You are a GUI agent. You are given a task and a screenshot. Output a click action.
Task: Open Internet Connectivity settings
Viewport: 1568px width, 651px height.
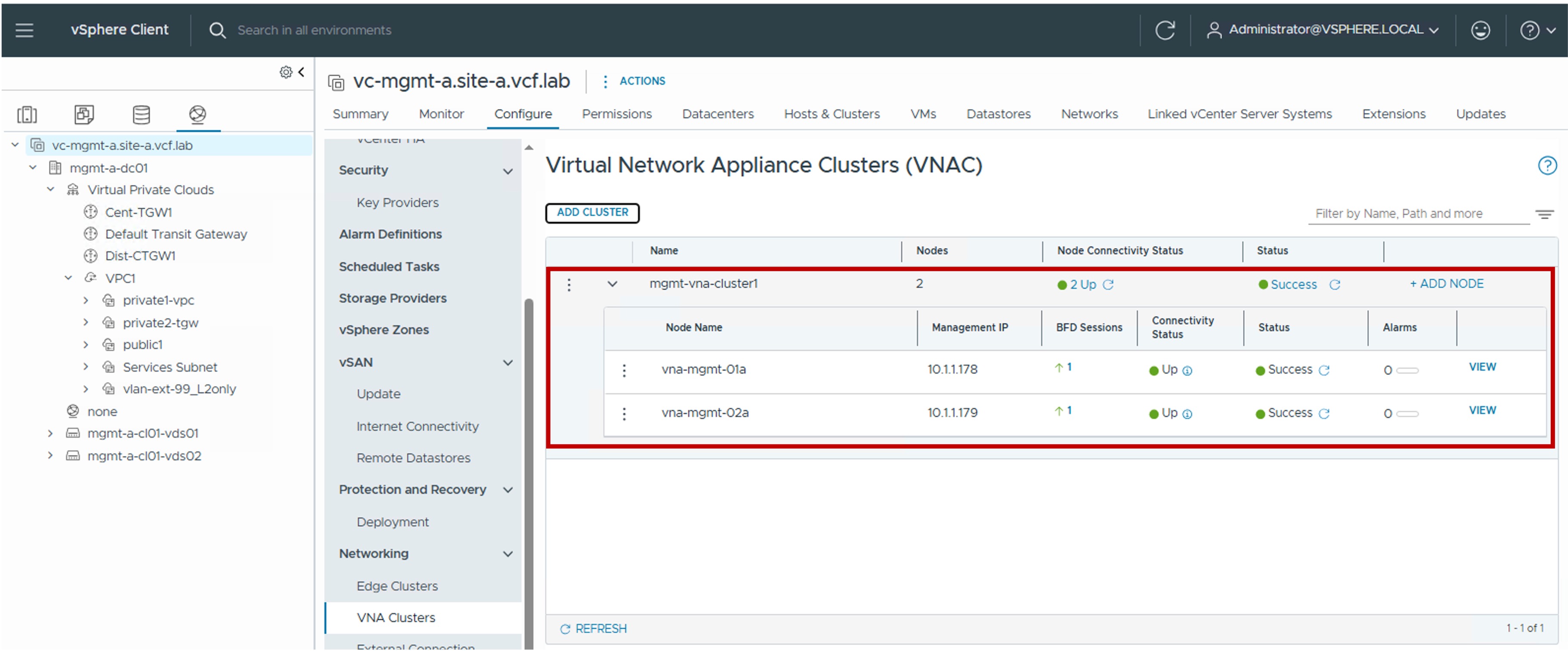418,426
